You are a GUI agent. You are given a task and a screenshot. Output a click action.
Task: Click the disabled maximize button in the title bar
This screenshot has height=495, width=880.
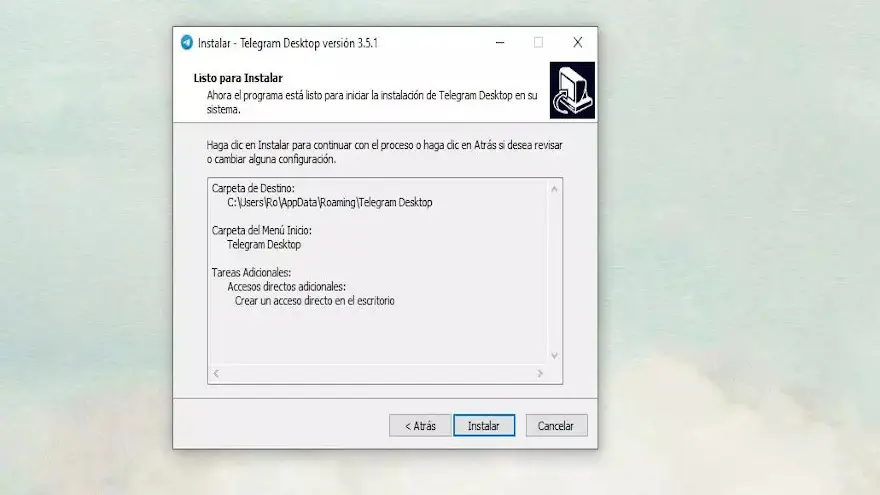tap(538, 43)
